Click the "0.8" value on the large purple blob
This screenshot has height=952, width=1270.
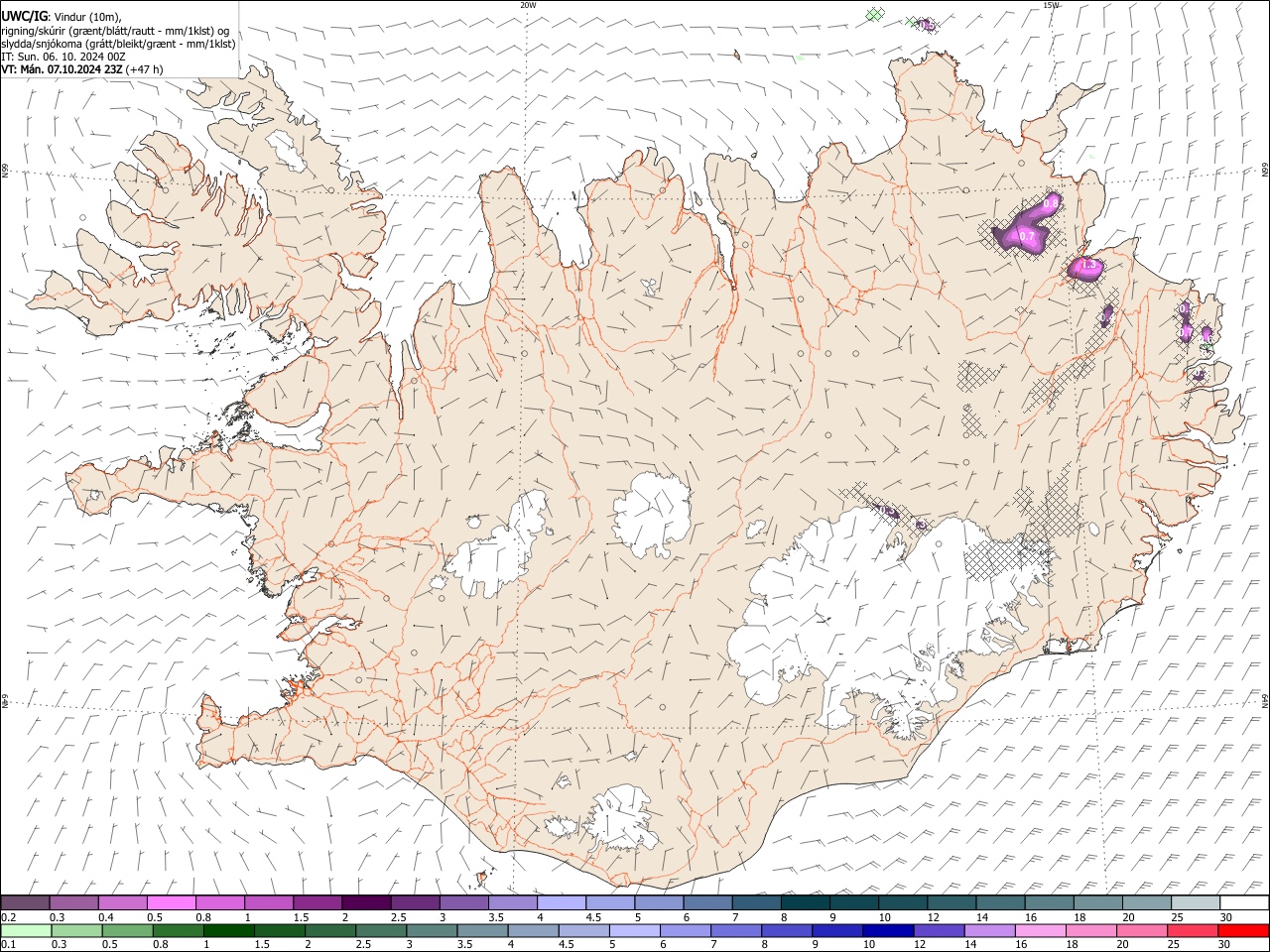[x=1051, y=202]
